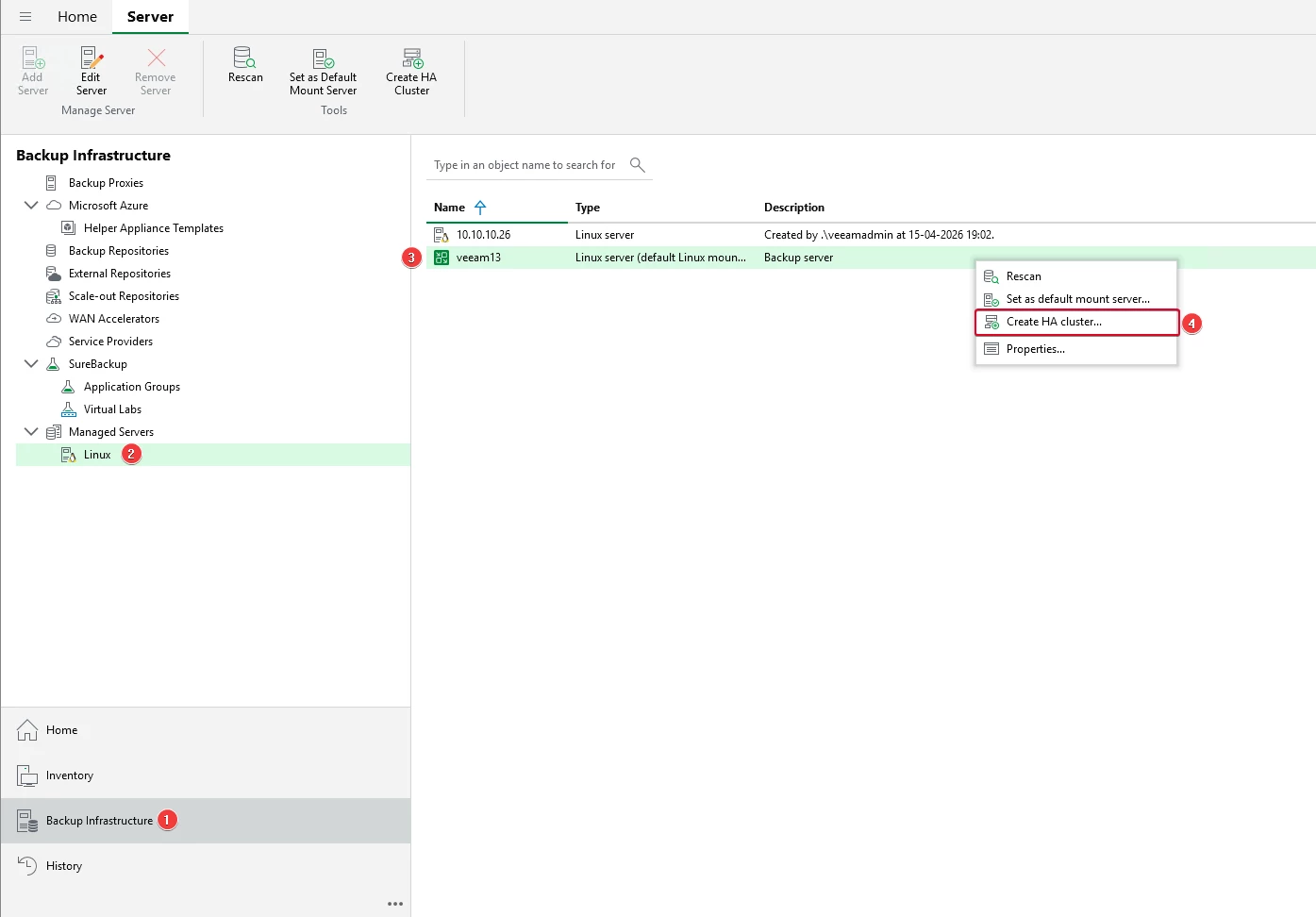Click the External Repositories icon
The image size is (1316, 917).
(x=54, y=274)
